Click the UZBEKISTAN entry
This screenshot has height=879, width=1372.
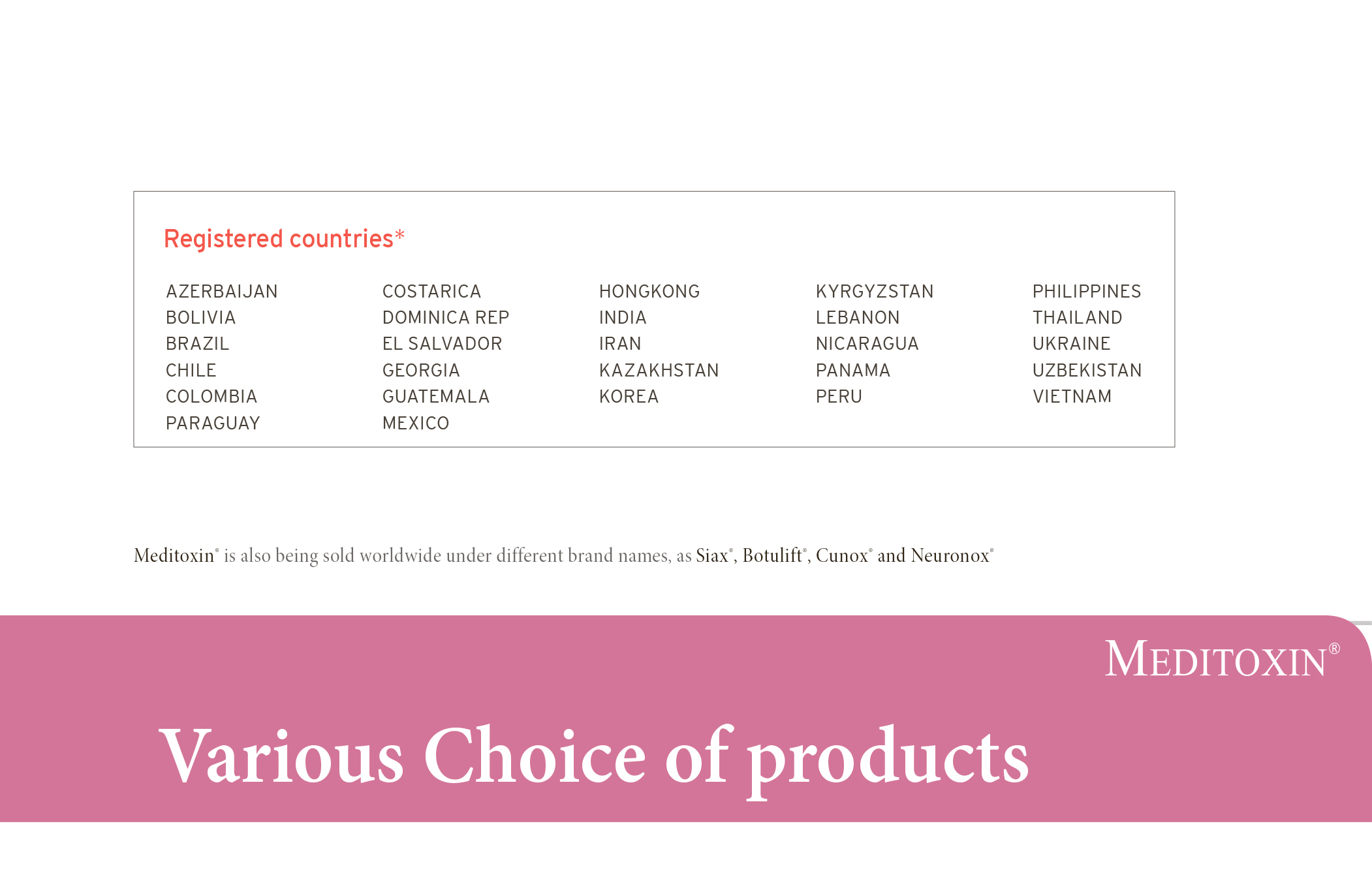(x=1087, y=370)
